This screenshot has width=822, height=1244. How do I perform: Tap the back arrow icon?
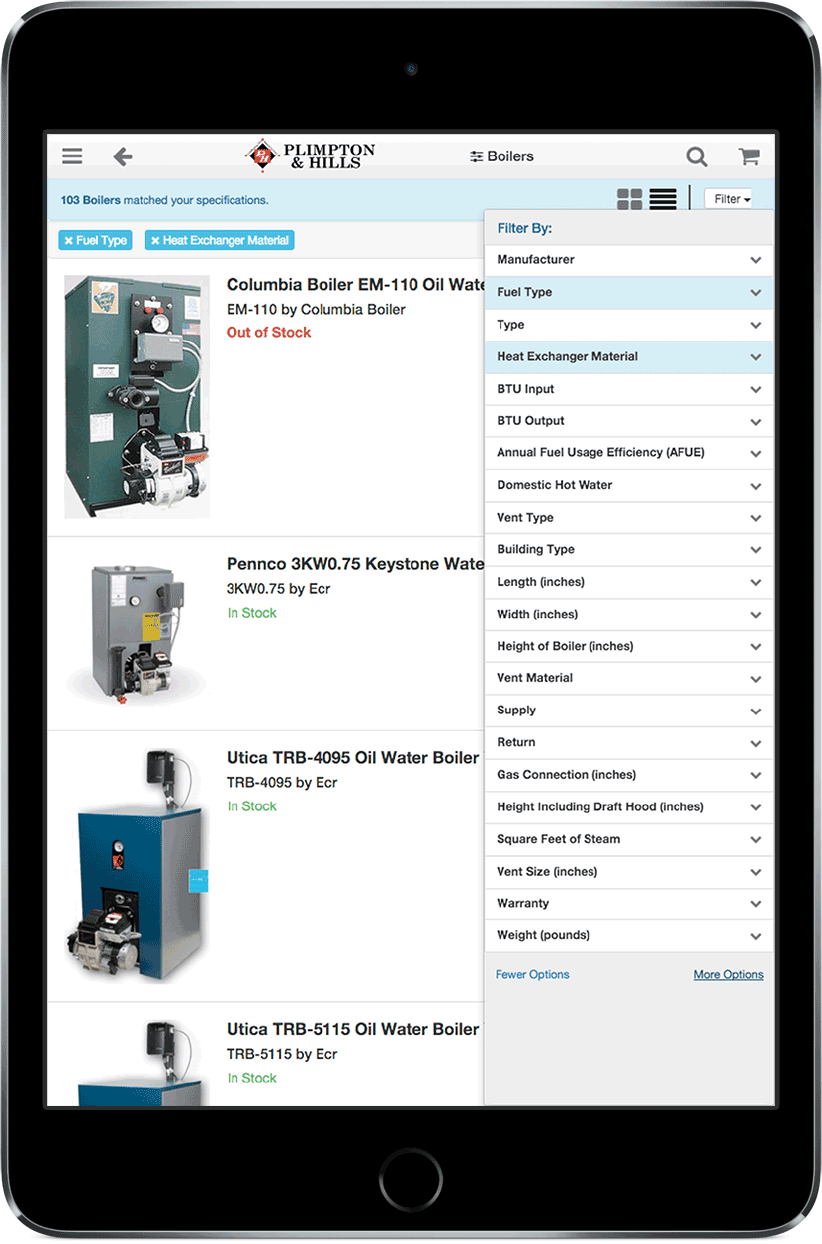pos(122,156)
